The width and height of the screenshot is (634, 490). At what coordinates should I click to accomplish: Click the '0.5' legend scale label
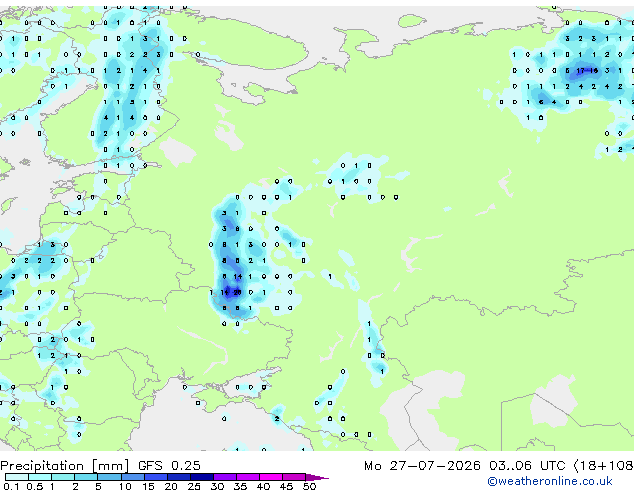35,486
